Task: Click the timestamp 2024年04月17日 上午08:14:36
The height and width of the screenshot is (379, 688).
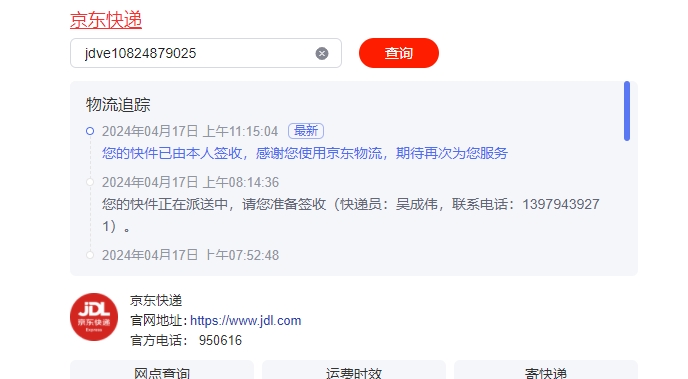Action: [190, 182]
